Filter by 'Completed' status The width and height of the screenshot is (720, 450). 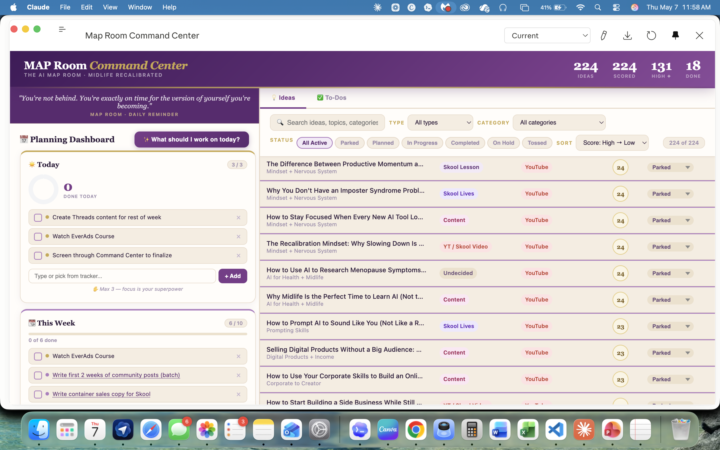(x=465, y=143)
